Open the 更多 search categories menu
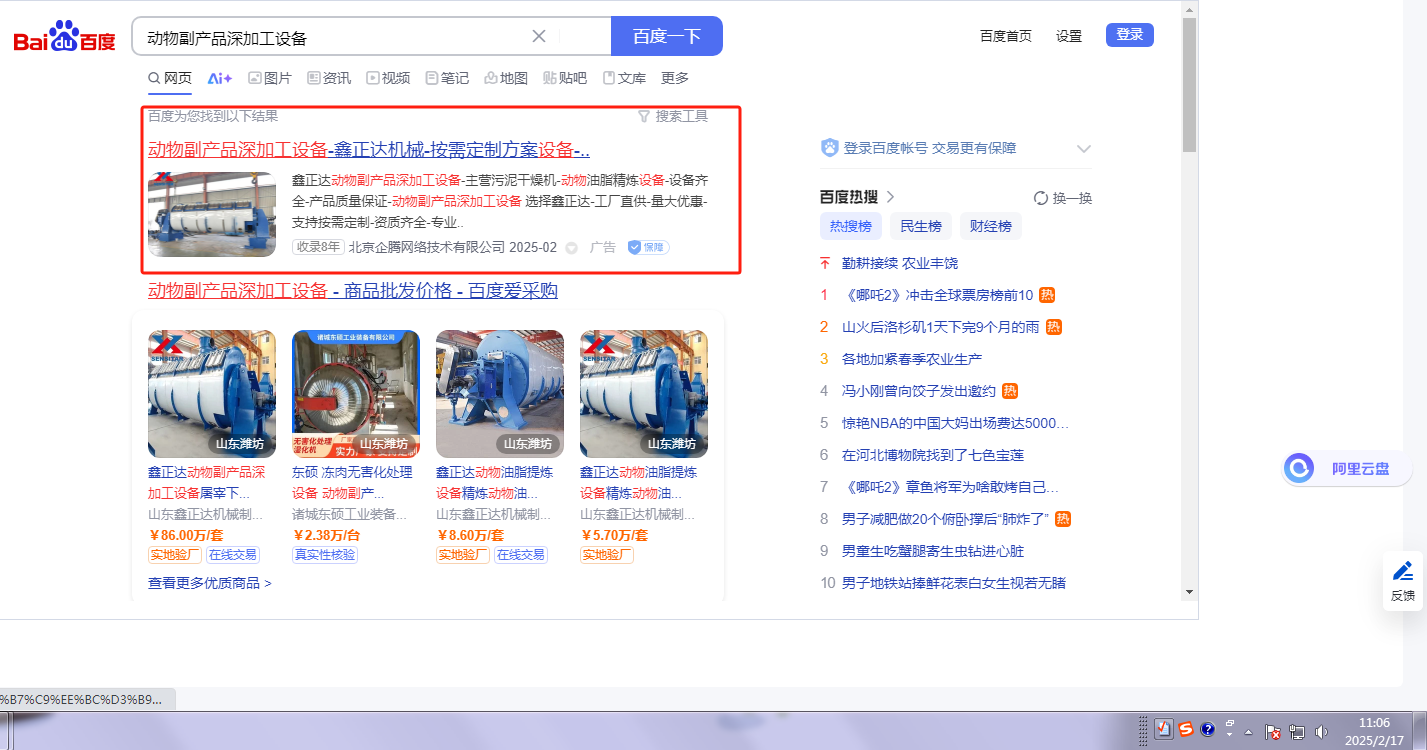Screen dimensions: 1427x750 tap(675, 78)
